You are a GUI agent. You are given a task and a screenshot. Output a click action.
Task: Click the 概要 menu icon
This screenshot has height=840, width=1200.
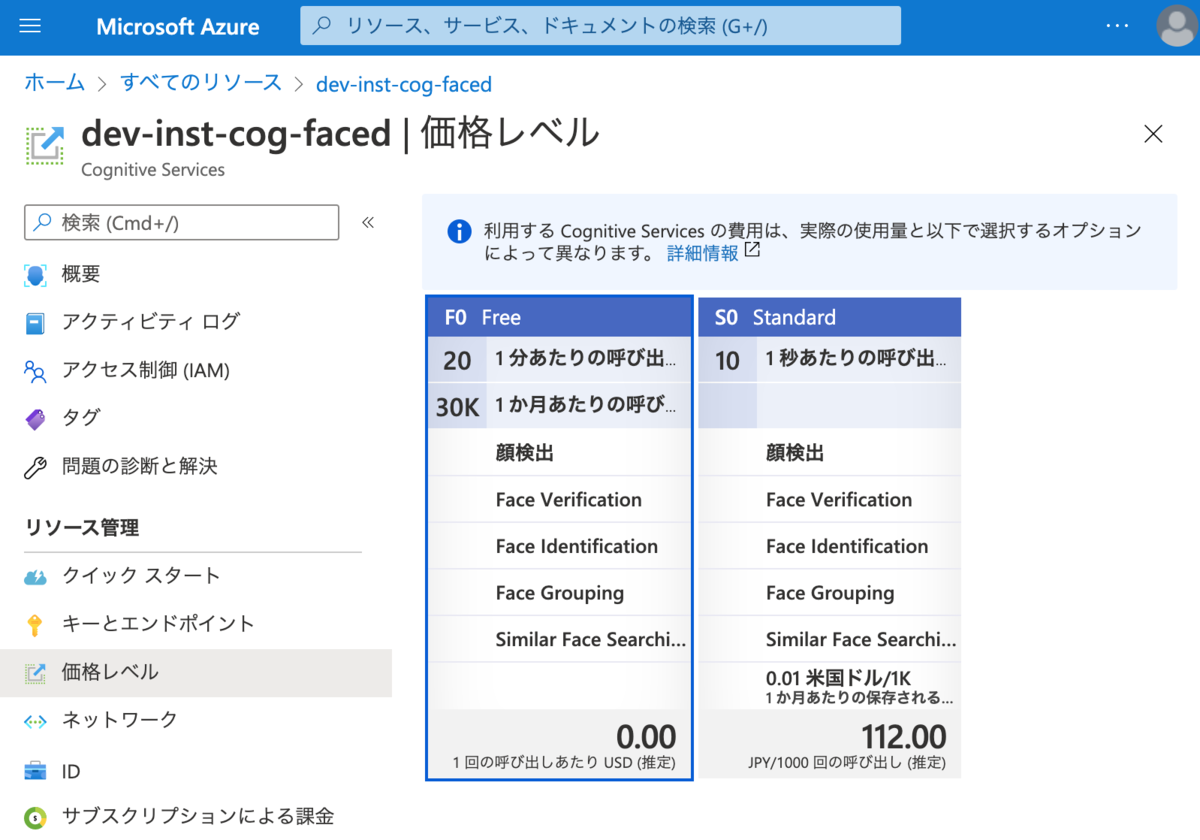(x=35, y=275)
